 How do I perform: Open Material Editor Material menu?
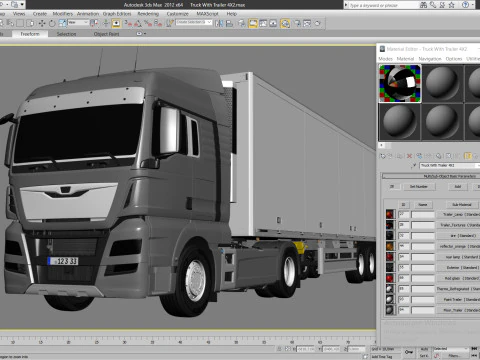coord(405,59)
